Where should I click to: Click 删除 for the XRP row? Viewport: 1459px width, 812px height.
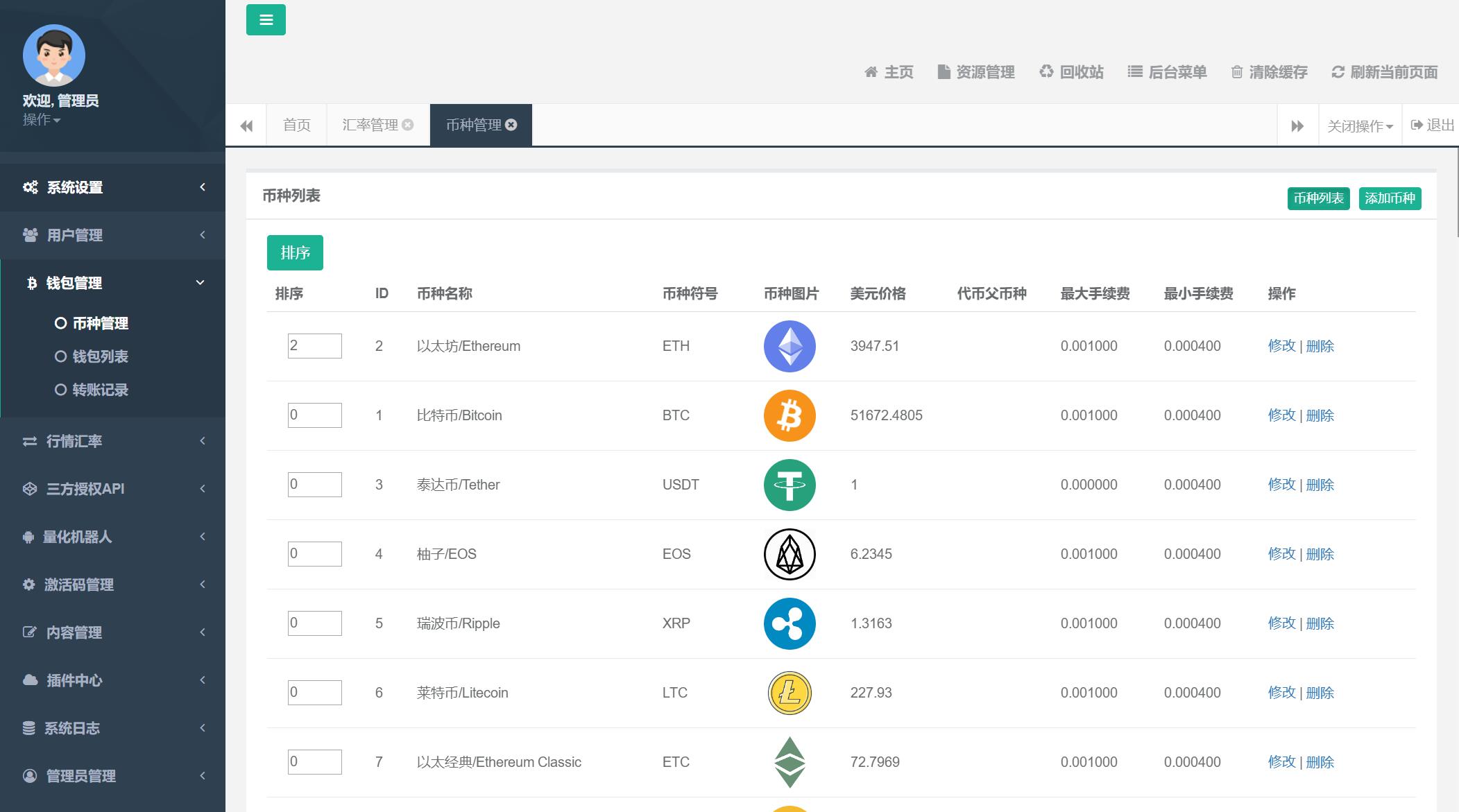1320,623
